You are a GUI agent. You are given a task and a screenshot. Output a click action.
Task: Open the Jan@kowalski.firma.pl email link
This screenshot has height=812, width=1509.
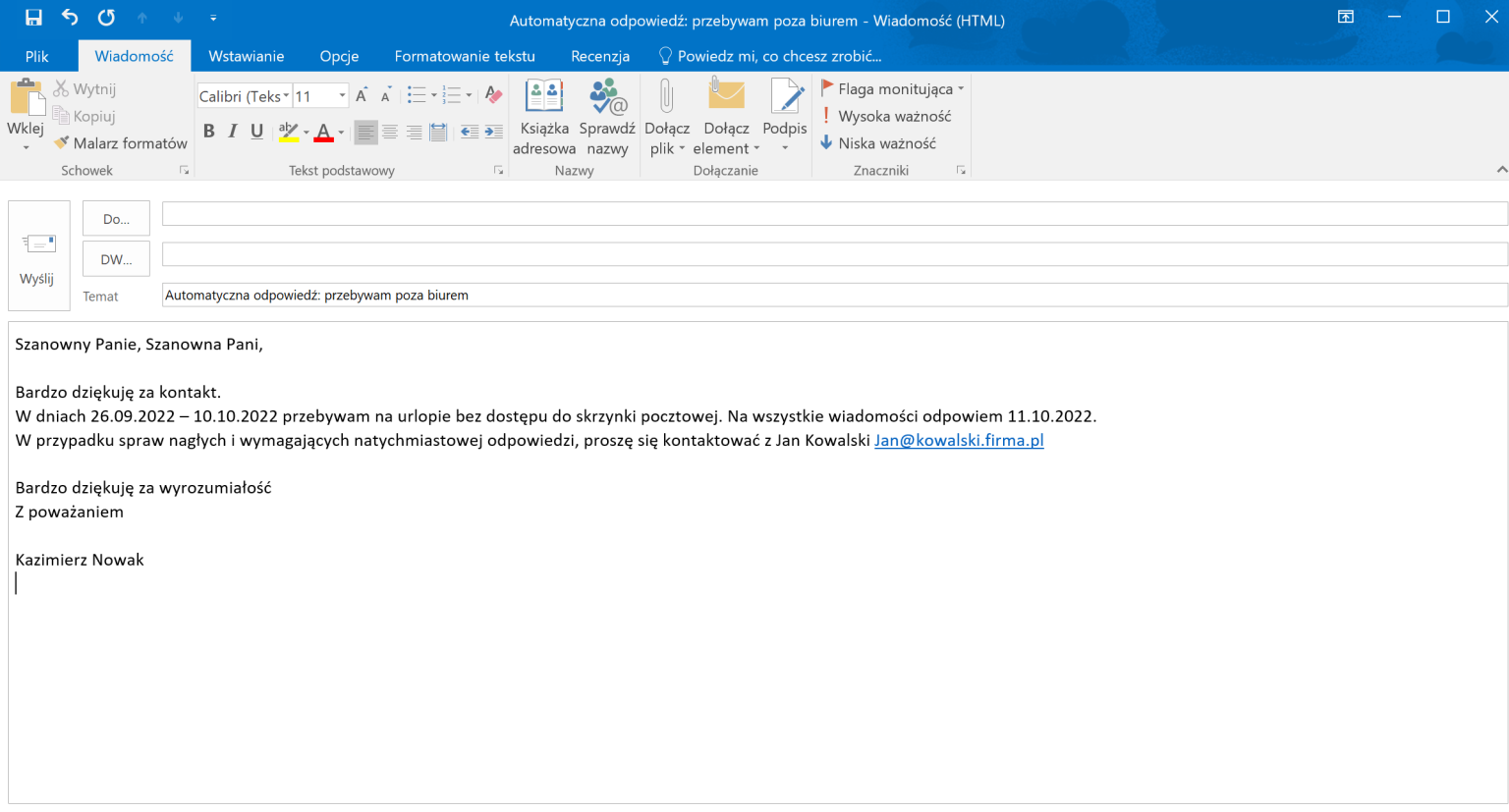tap(958, 440)
